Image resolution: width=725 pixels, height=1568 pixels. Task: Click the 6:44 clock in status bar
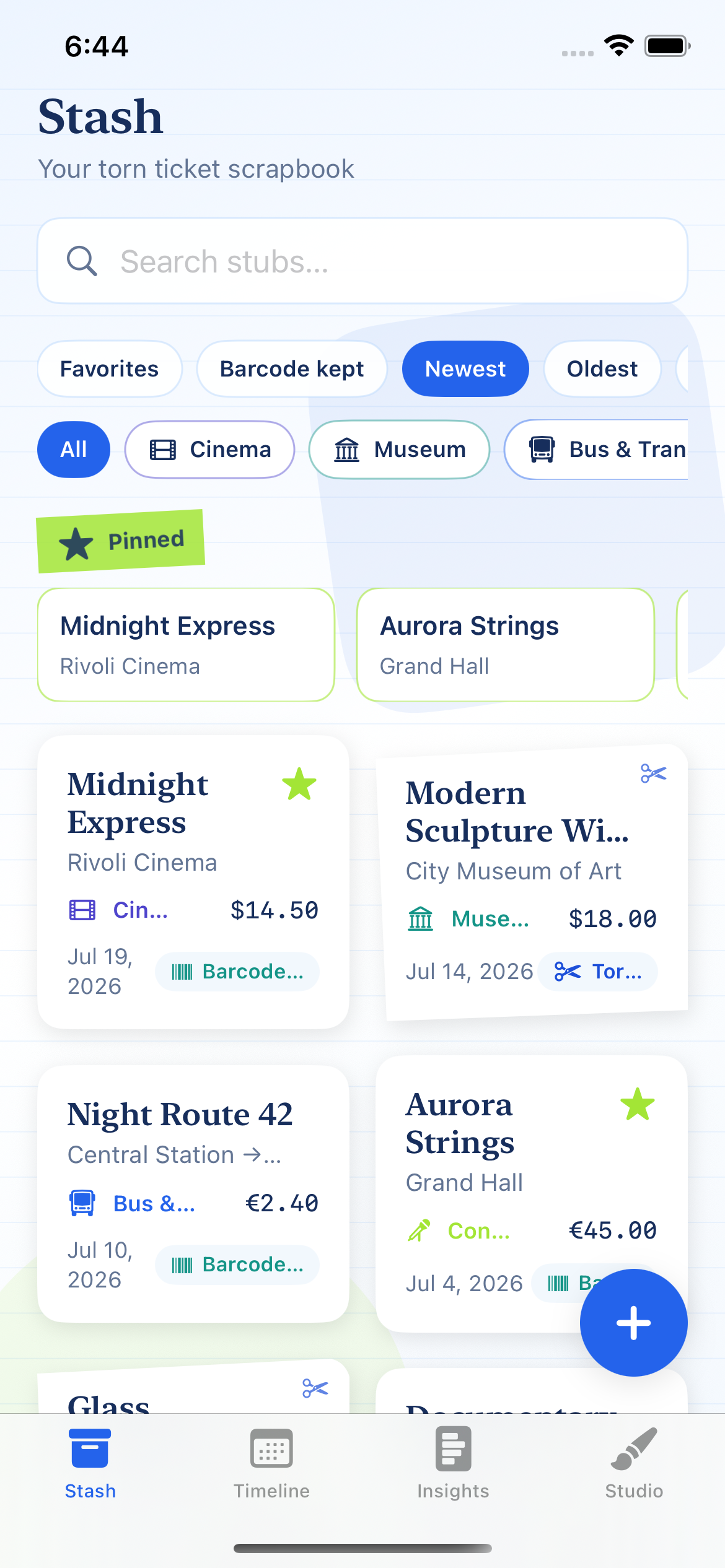(97, 46)
